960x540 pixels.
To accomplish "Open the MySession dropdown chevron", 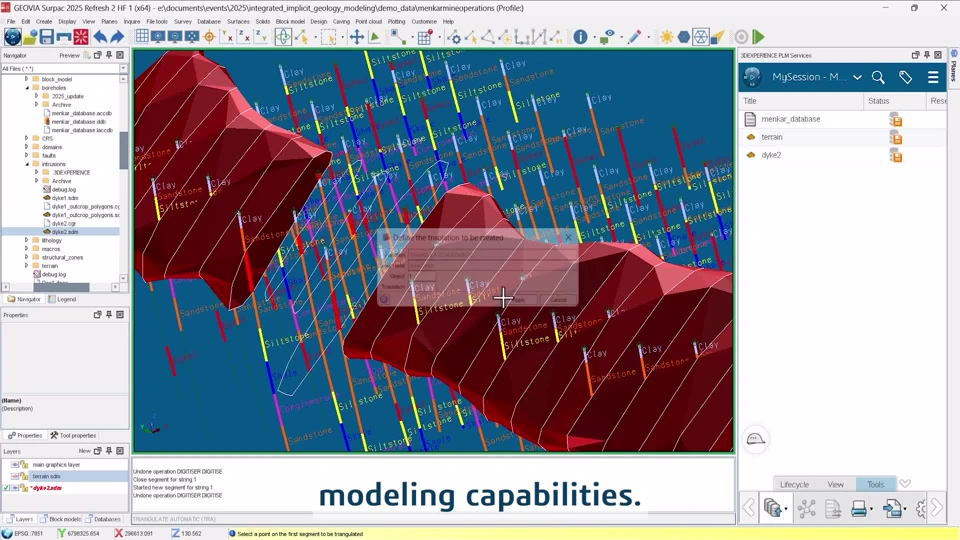I will click(857, 77).
